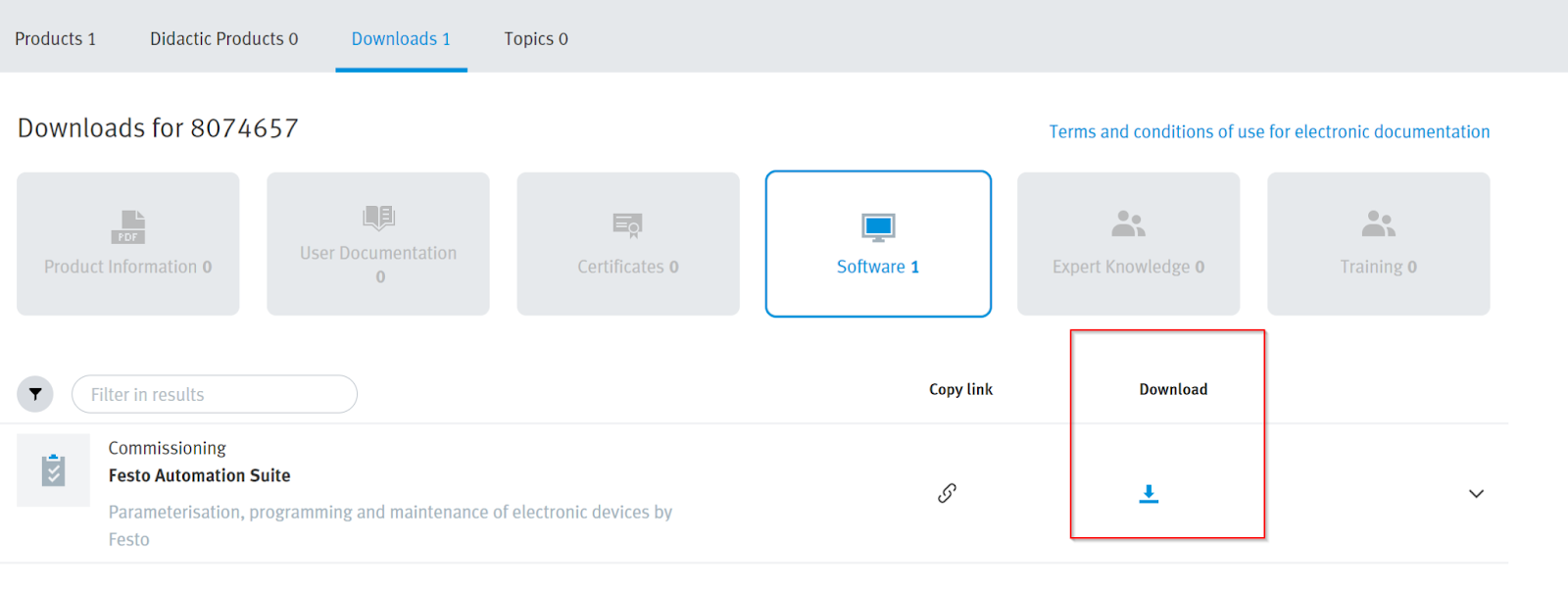Expand the Festo Automation Suite row chevron
The image size is (1568, 593).
1476,493
